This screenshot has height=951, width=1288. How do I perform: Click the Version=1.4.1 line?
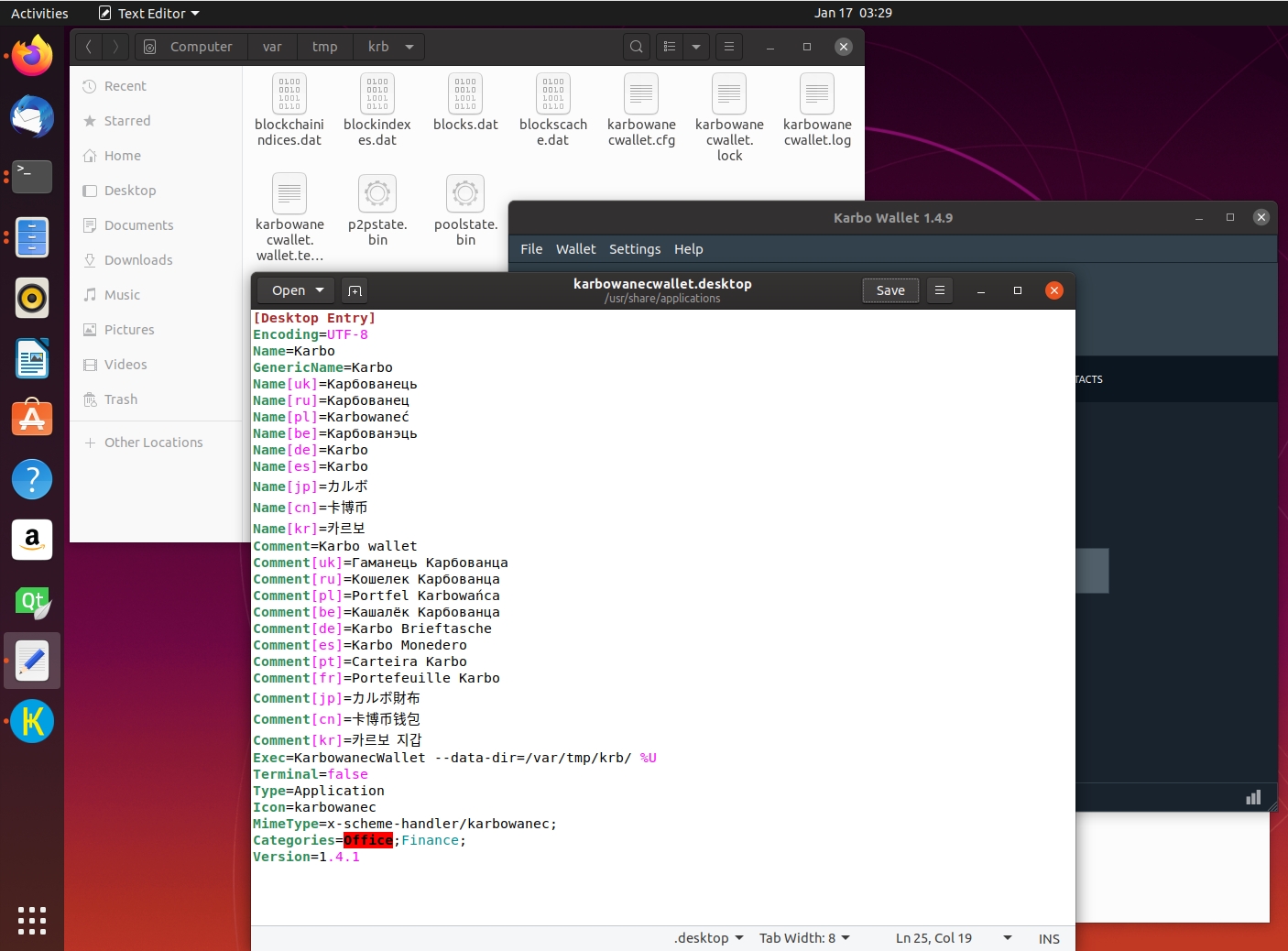click(x=306, y=857)
